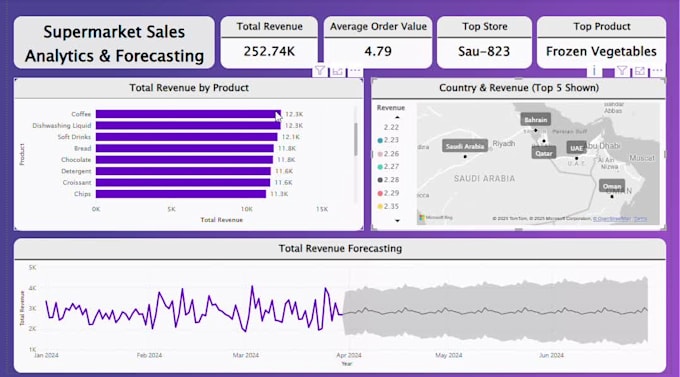Select the green 2.27 legend swatch
680x377 pixels.
click(380, 167)
